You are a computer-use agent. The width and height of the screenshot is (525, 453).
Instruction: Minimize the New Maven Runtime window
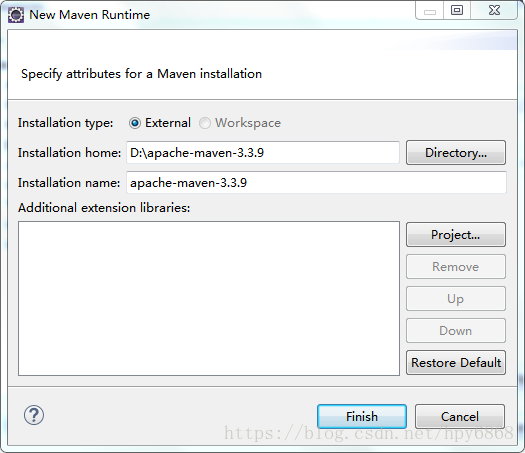(x=430, y=11)
